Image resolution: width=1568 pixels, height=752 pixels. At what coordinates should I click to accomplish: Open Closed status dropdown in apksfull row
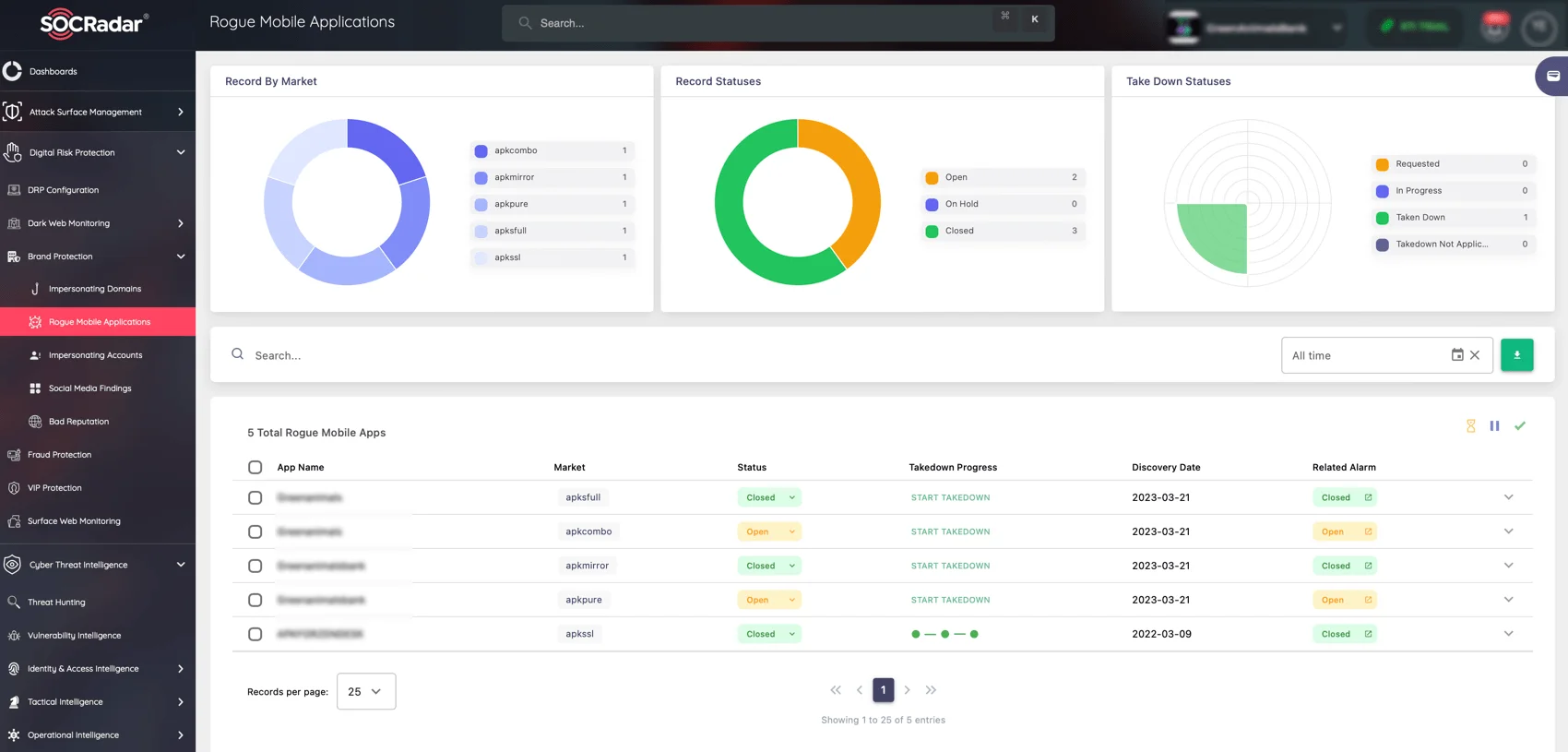769,497
